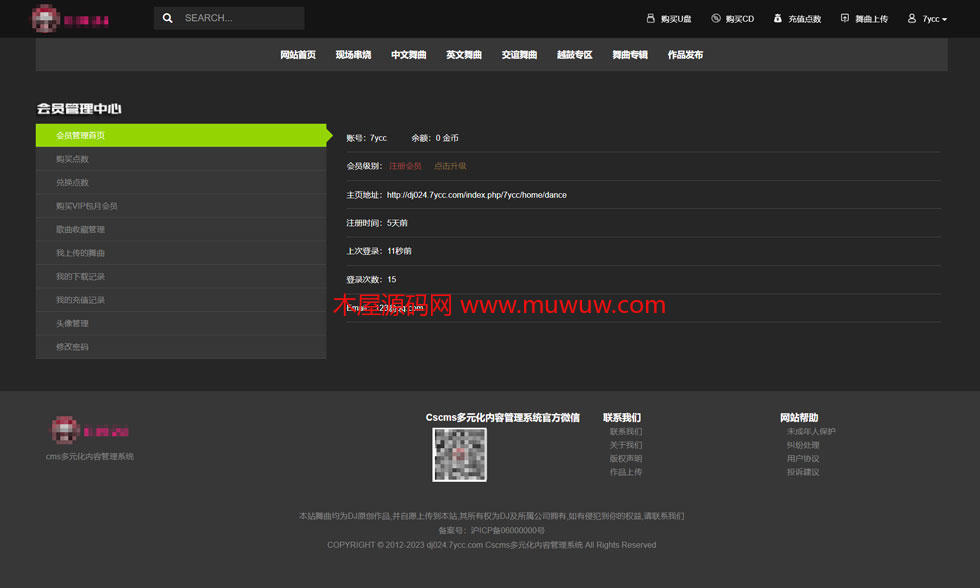Open 网站首页 in the navigation bar
980x588 pixels.
pos(298,55)
